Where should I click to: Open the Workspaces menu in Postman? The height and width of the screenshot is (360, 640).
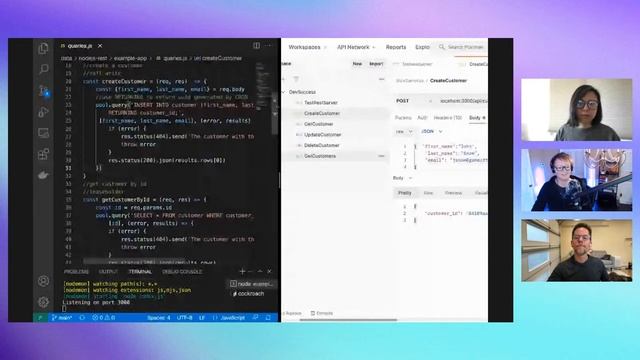pos(307,47)
